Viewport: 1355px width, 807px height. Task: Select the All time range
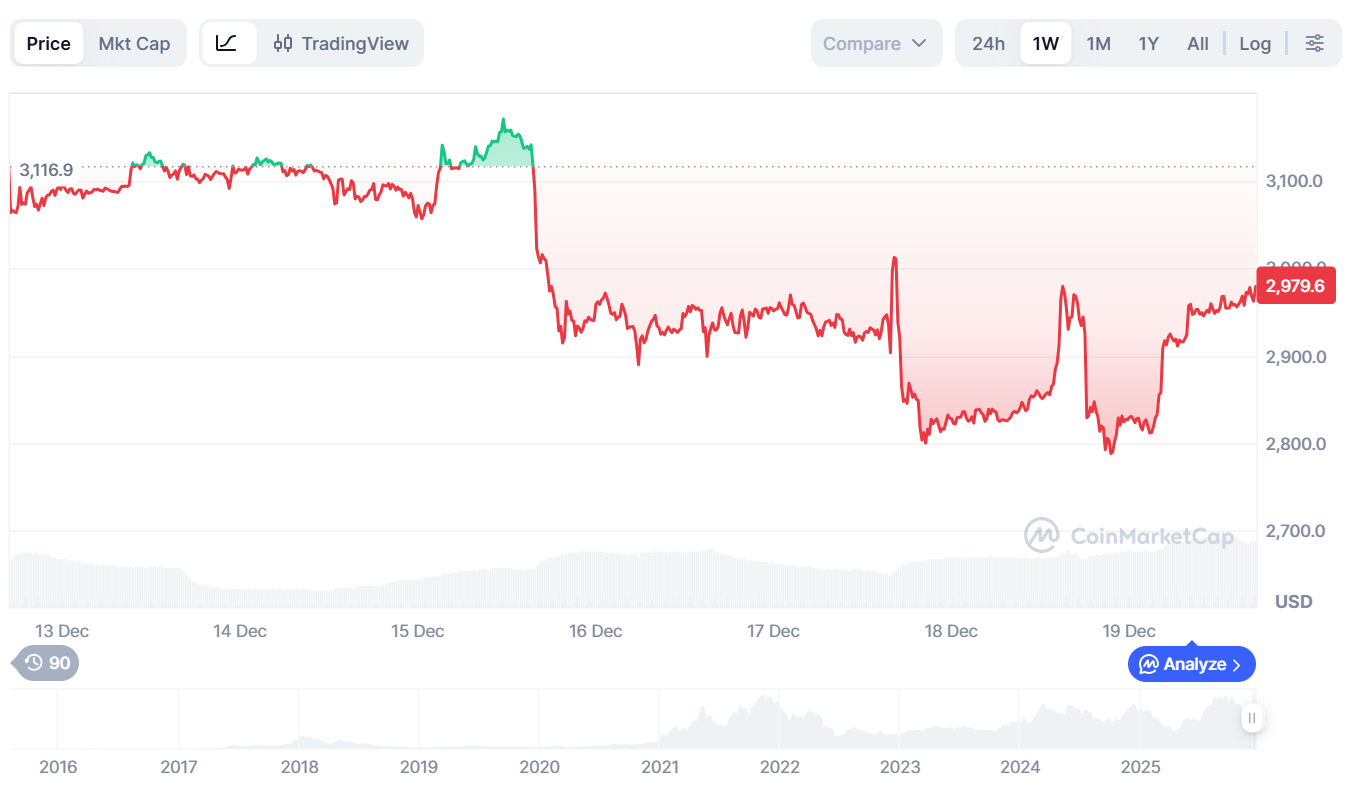tap(1198, 43)
